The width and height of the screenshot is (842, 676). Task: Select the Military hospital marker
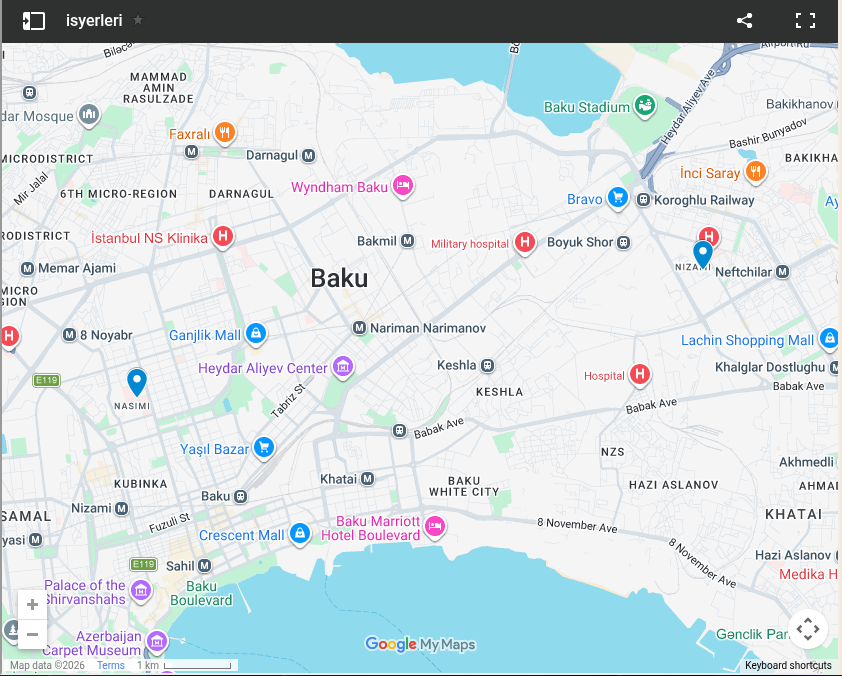[524, 242]
